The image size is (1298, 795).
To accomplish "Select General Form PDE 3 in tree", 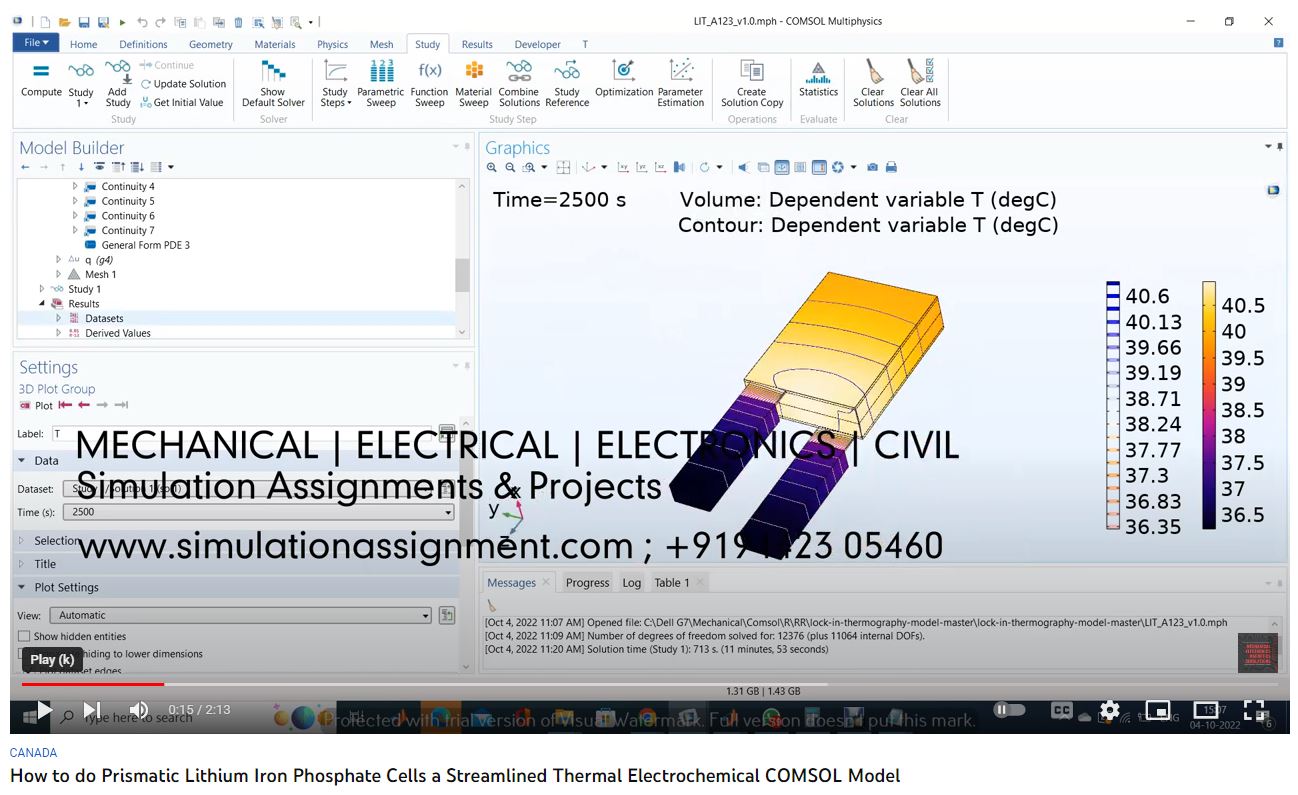I will pyautogui.click(x=145, y=245).
